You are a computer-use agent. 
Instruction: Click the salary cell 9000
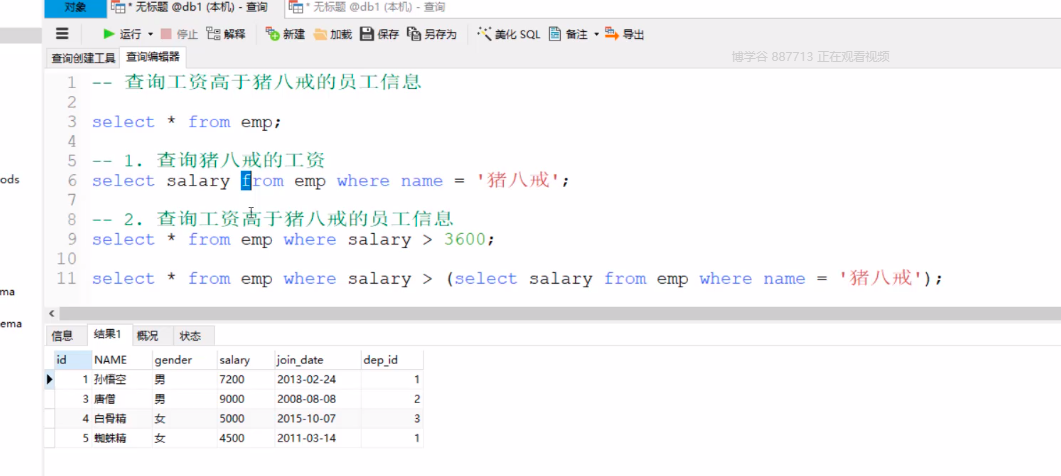point(245,399)
